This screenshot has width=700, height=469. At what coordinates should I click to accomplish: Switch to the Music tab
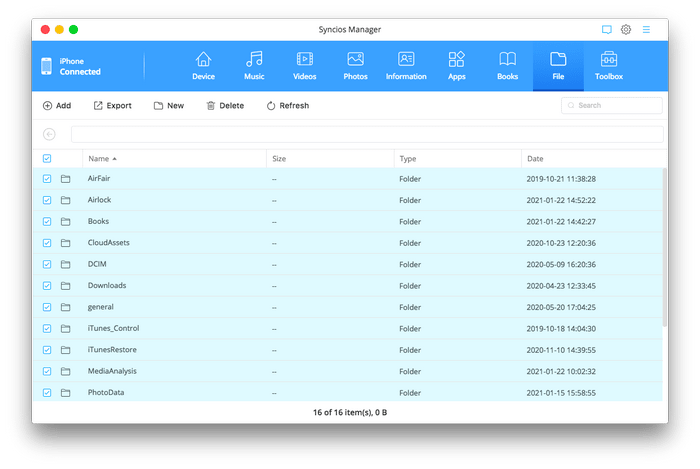(254, 66)
